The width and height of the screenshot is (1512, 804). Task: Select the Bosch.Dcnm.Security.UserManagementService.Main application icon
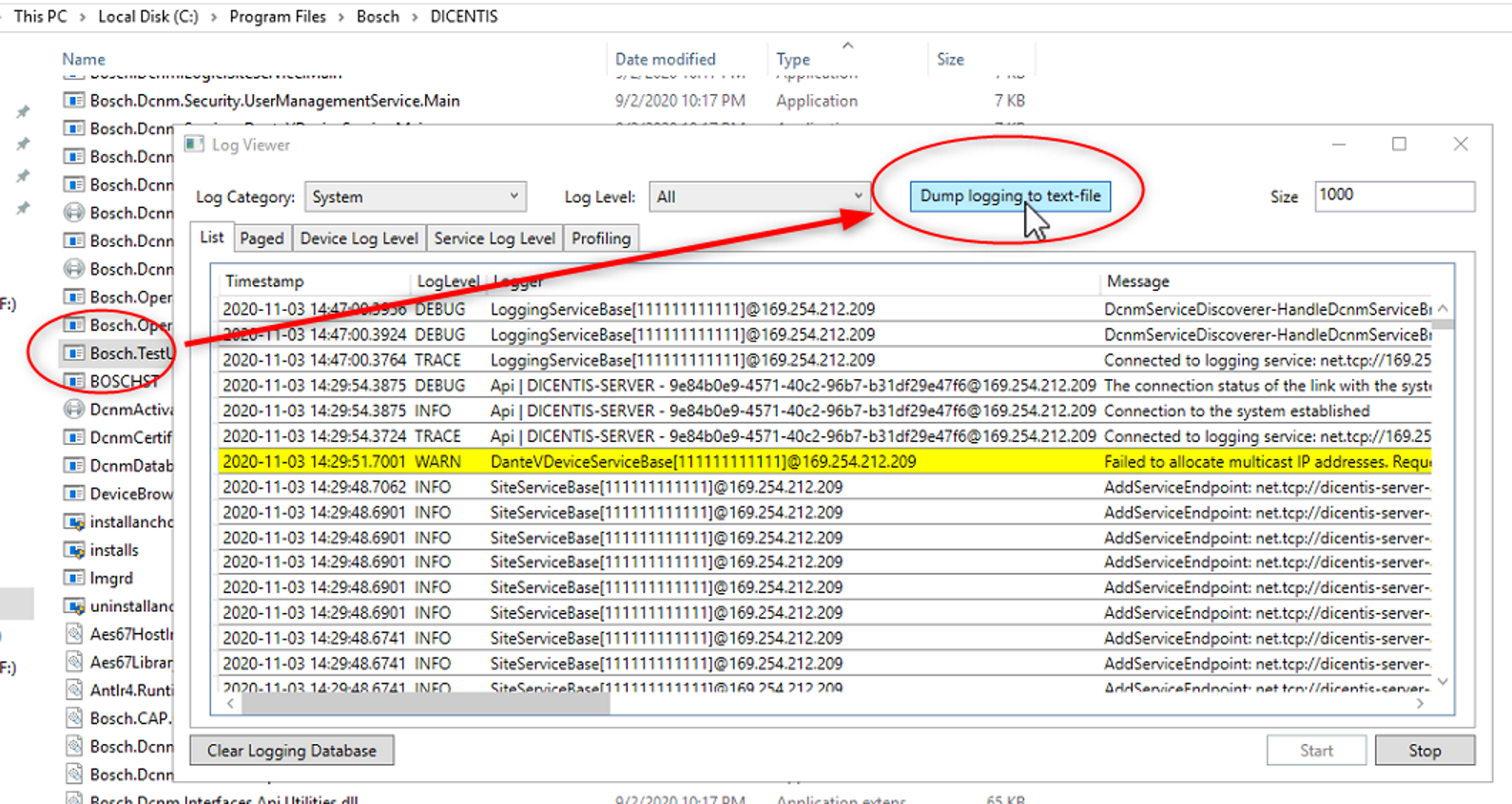click(73, 101)
